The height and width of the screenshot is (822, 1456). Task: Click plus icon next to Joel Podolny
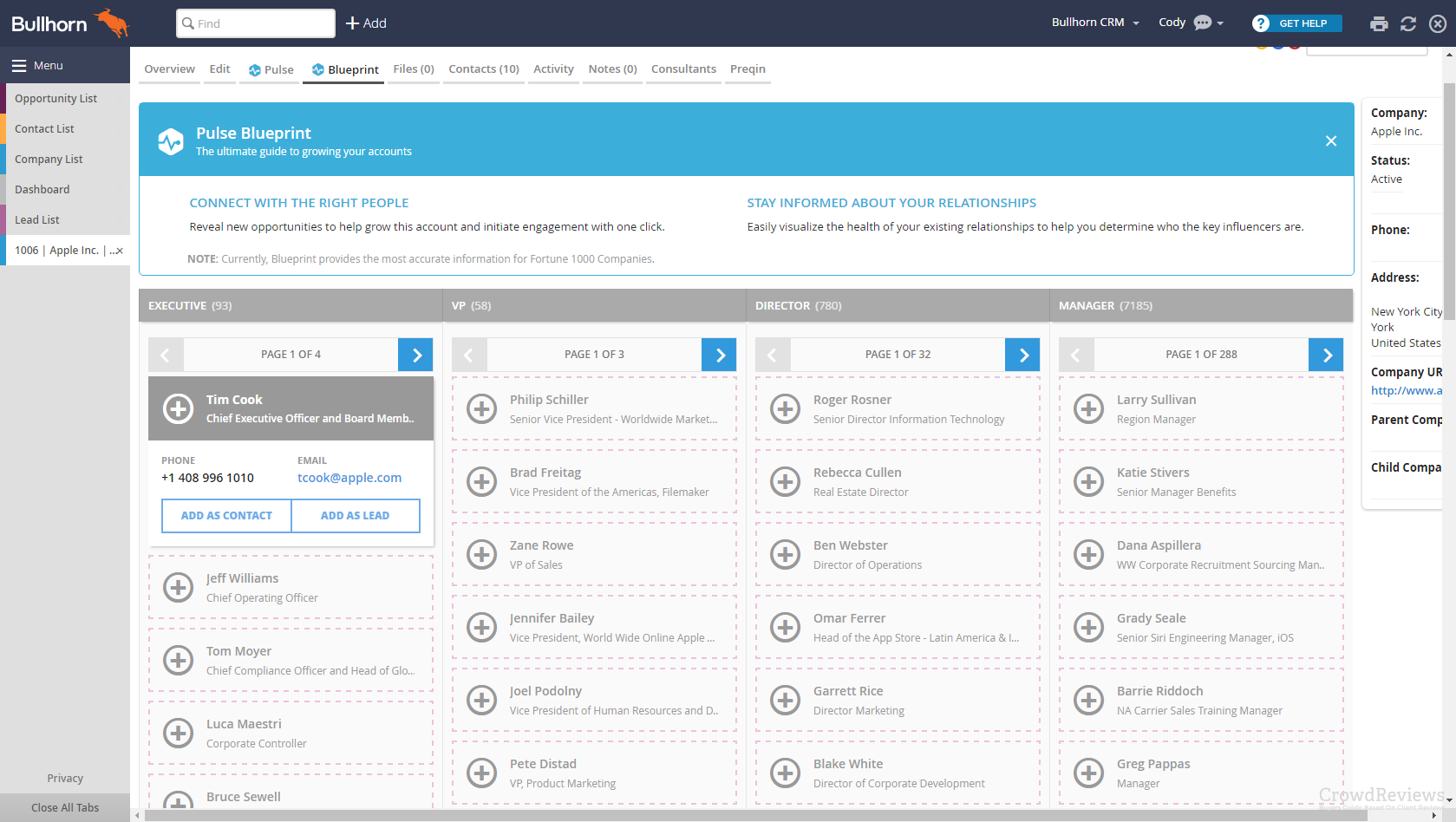pos(482,700)
